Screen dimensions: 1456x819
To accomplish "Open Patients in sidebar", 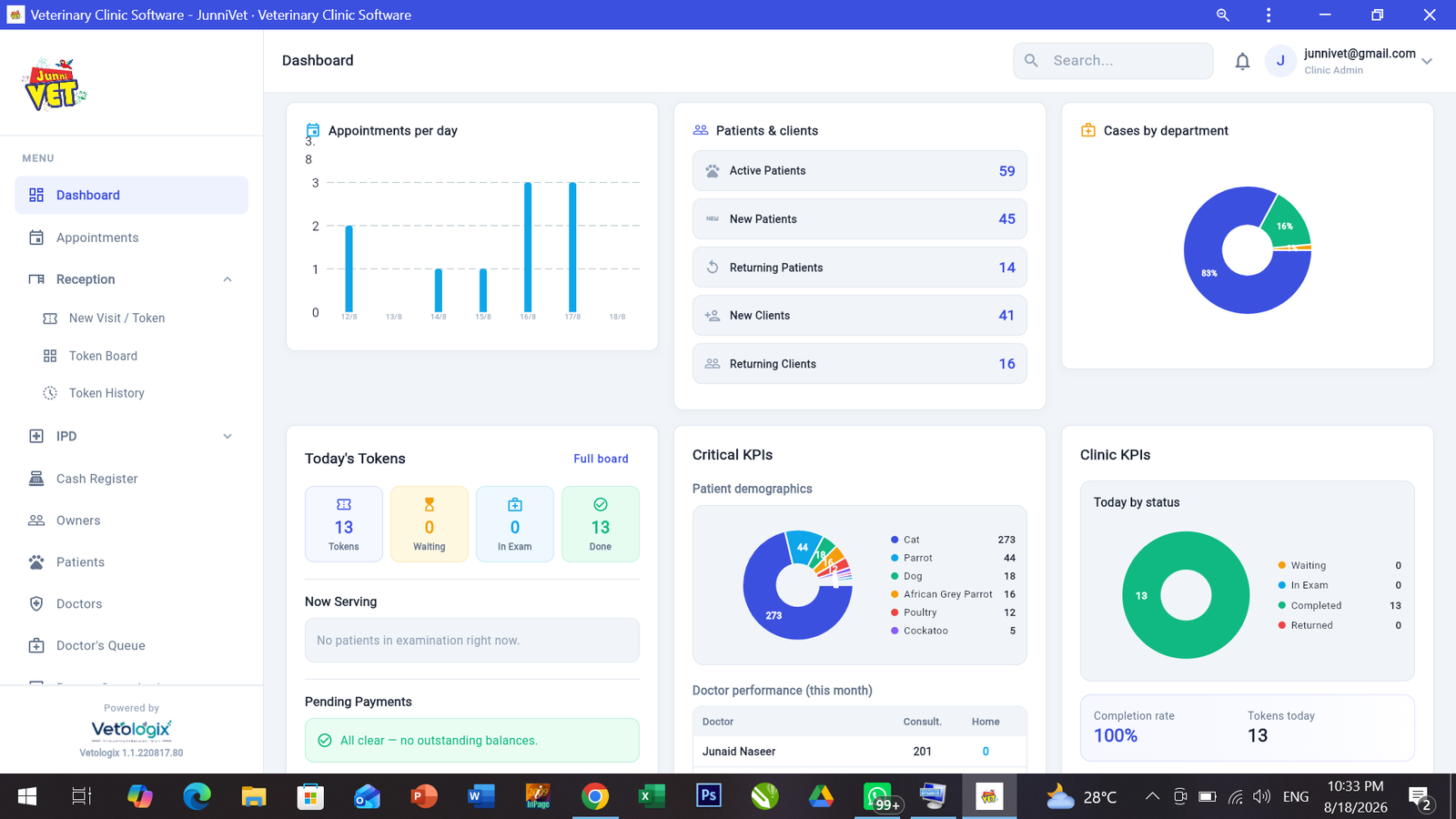I will (131, 562).
